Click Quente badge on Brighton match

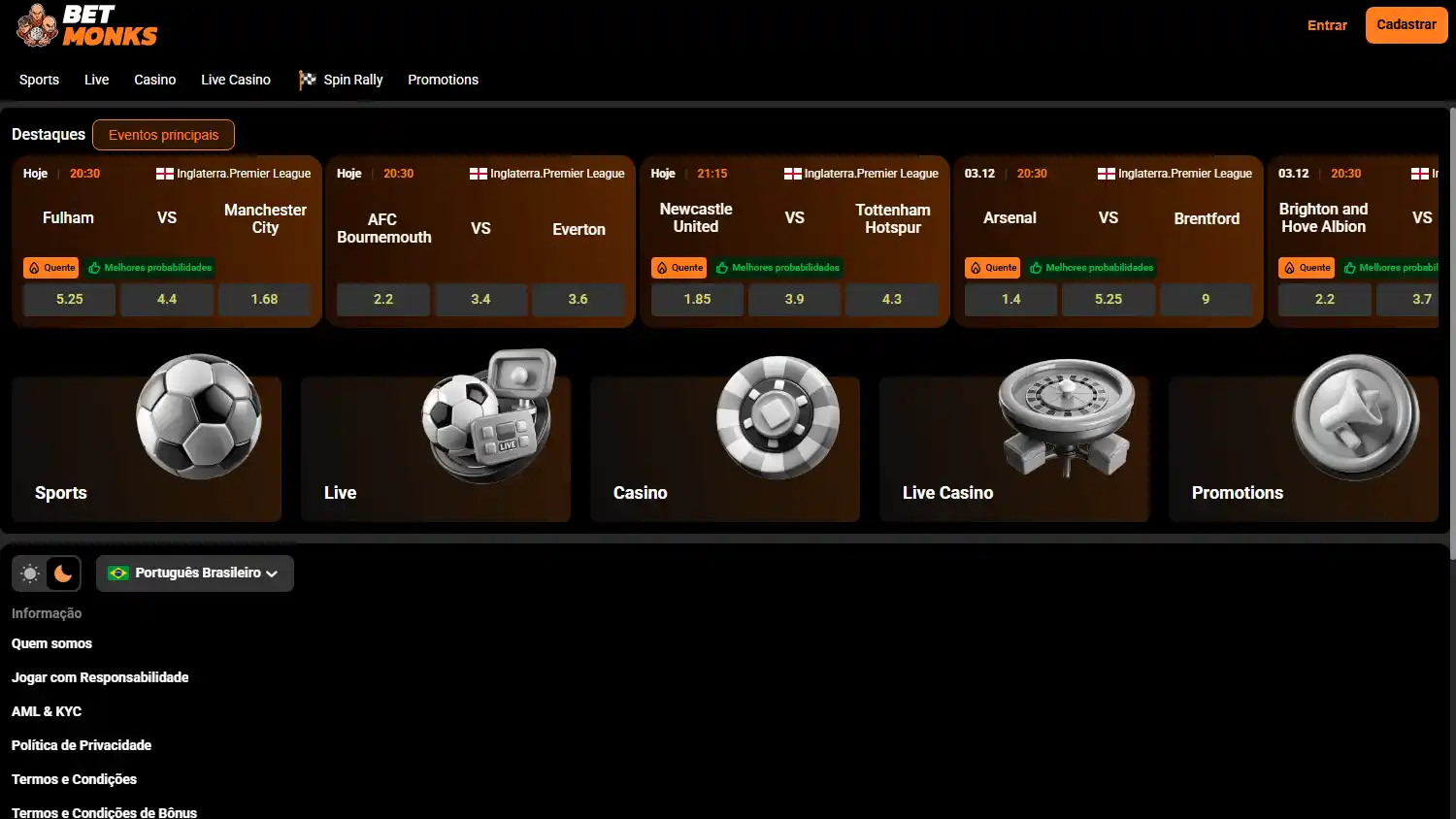point(1307,268)
